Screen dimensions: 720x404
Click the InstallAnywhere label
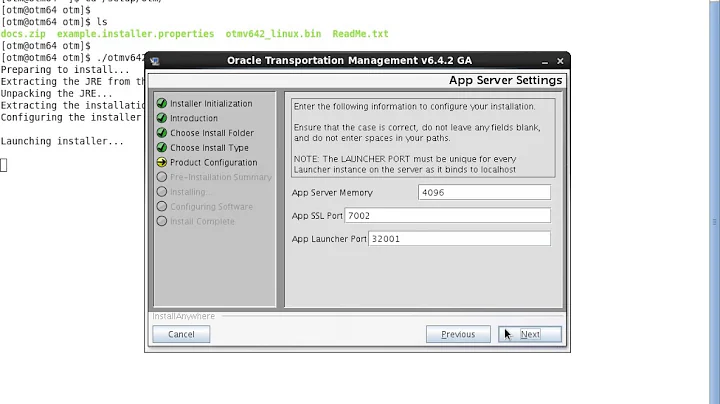(183, 316)
